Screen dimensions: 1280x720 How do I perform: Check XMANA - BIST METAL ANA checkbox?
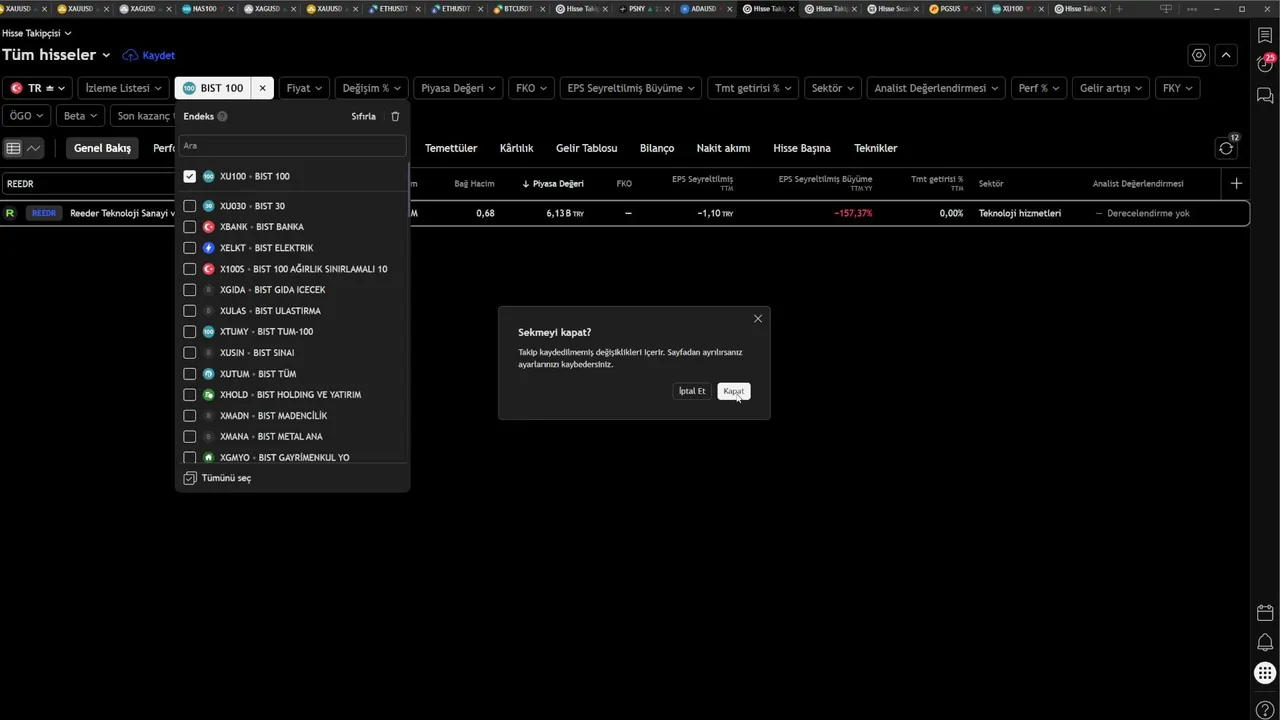click(x=190, y=437)
